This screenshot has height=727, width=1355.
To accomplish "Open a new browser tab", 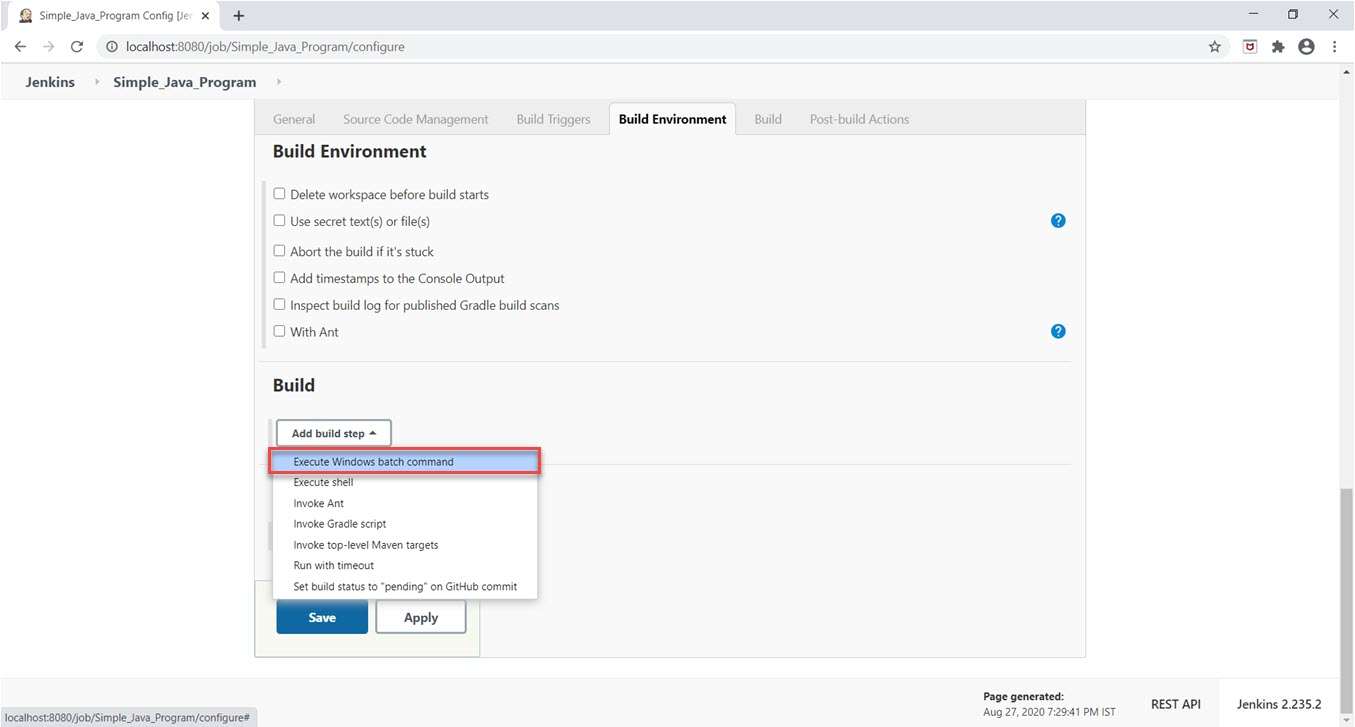I will point(239,15).
